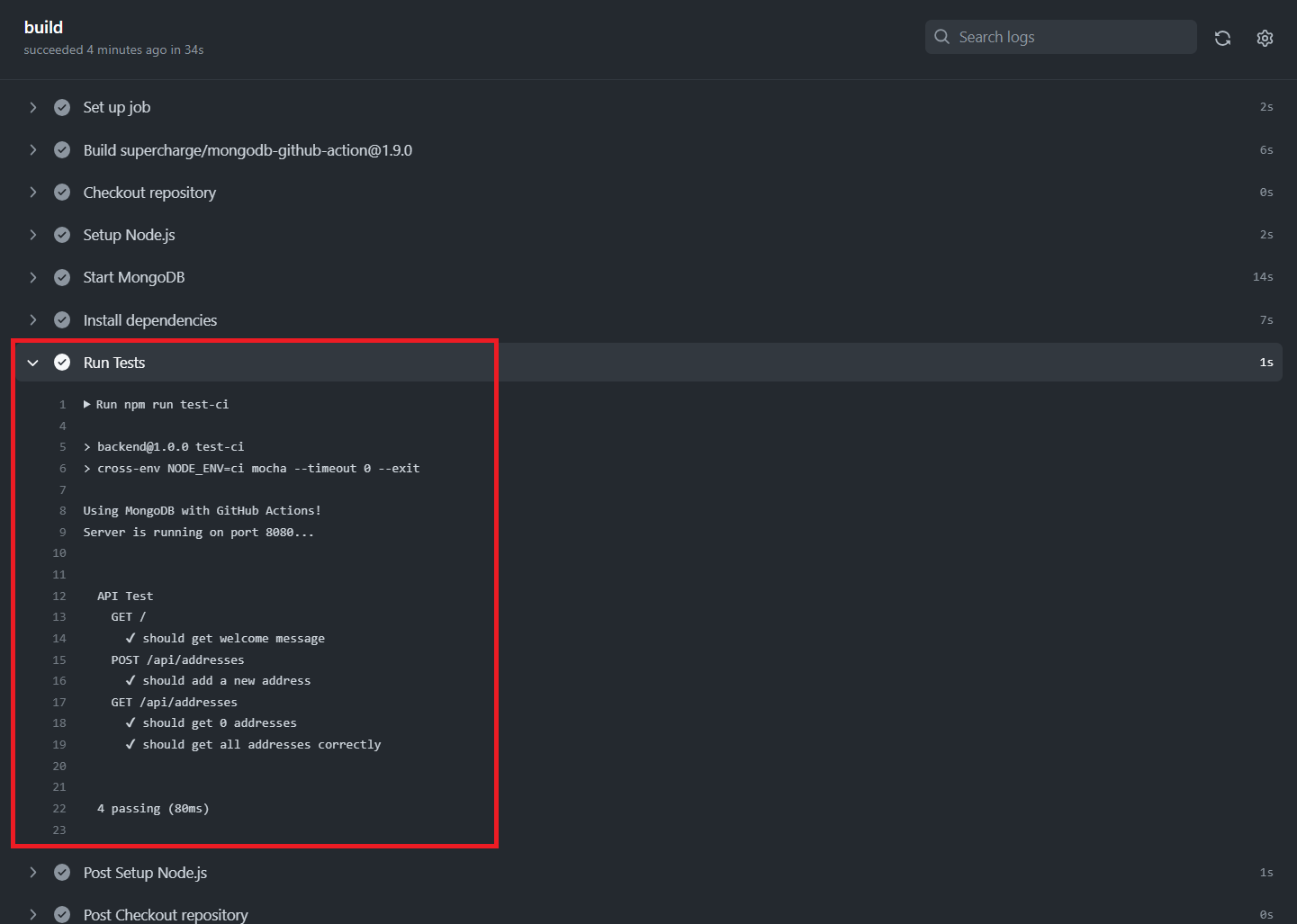Click the Set up job success checkmark
Image resolution: width=1297 pixels, height=924 pixels.
coord(62,107)
